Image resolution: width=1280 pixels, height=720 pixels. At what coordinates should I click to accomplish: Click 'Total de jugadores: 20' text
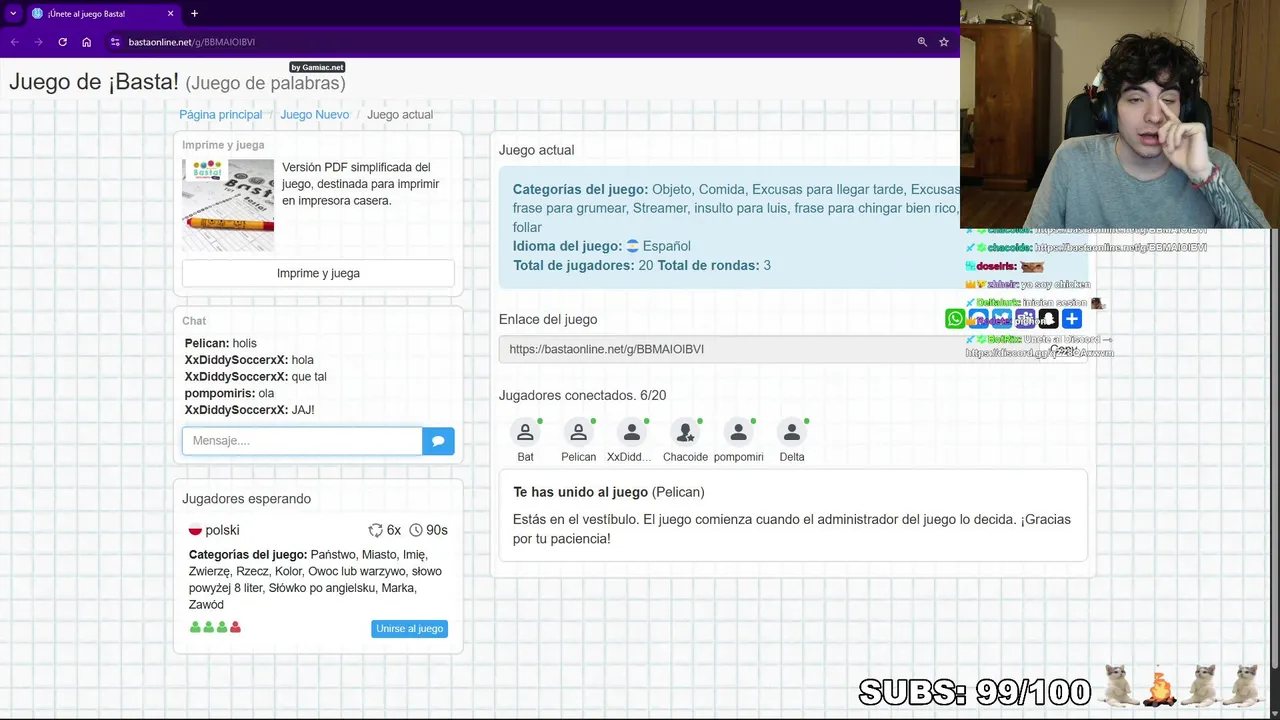point(583,265)
